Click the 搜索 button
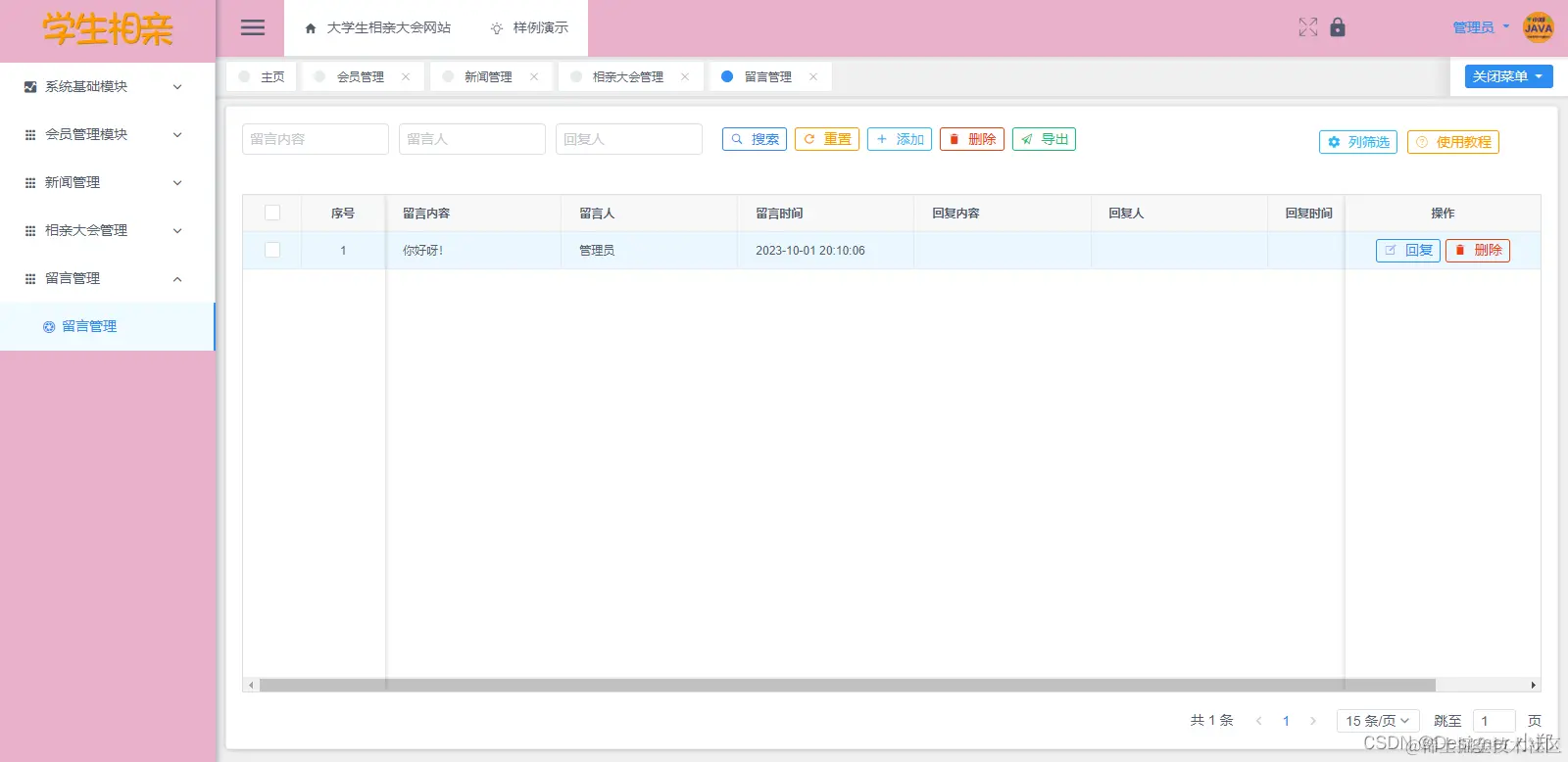Viewport: 1568px width, 762px height. (x=755, y=139)
